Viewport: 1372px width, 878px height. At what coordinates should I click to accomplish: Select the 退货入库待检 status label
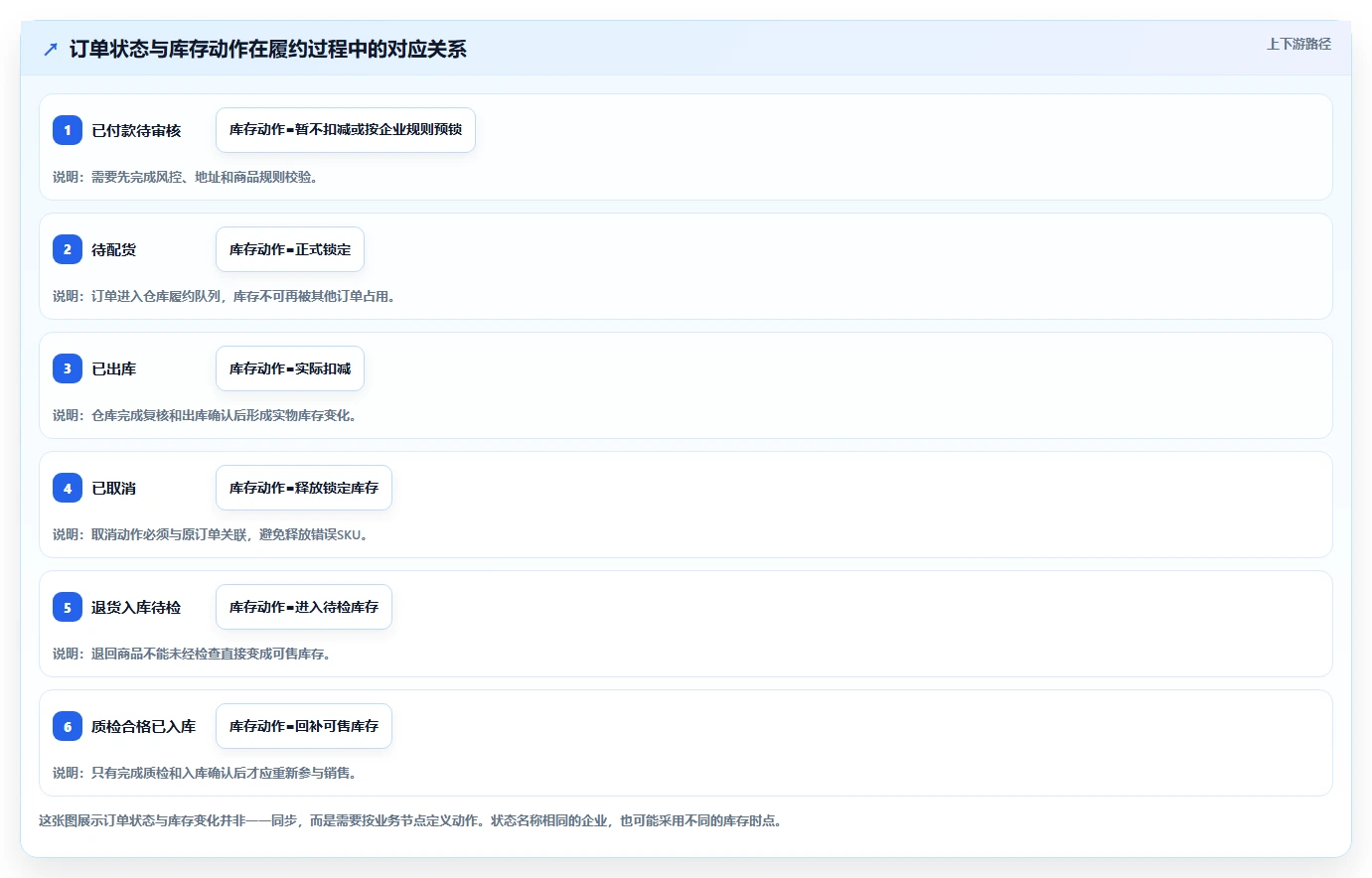pos(136,607)
